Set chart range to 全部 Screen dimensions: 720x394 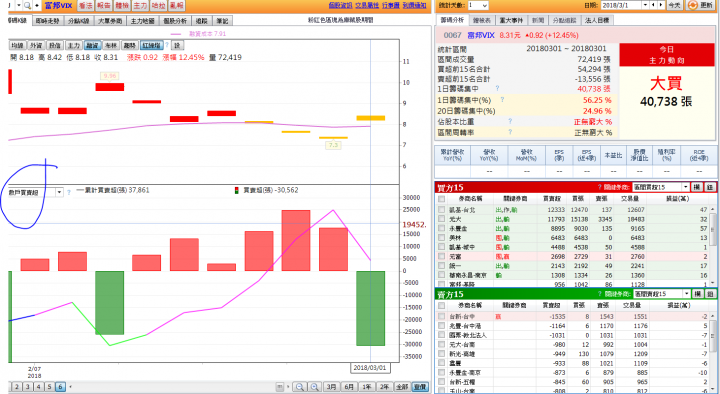point(402,387)
